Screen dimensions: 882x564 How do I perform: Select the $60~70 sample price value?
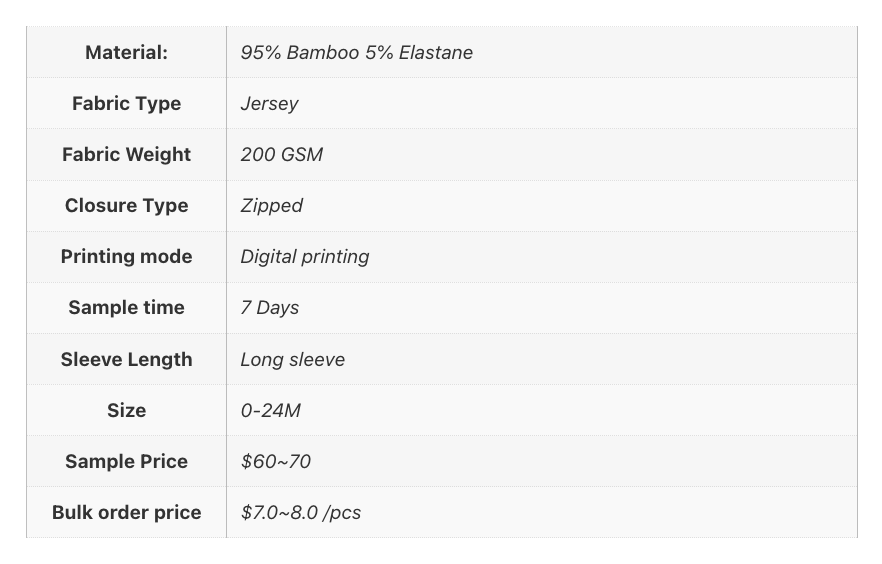276,462
